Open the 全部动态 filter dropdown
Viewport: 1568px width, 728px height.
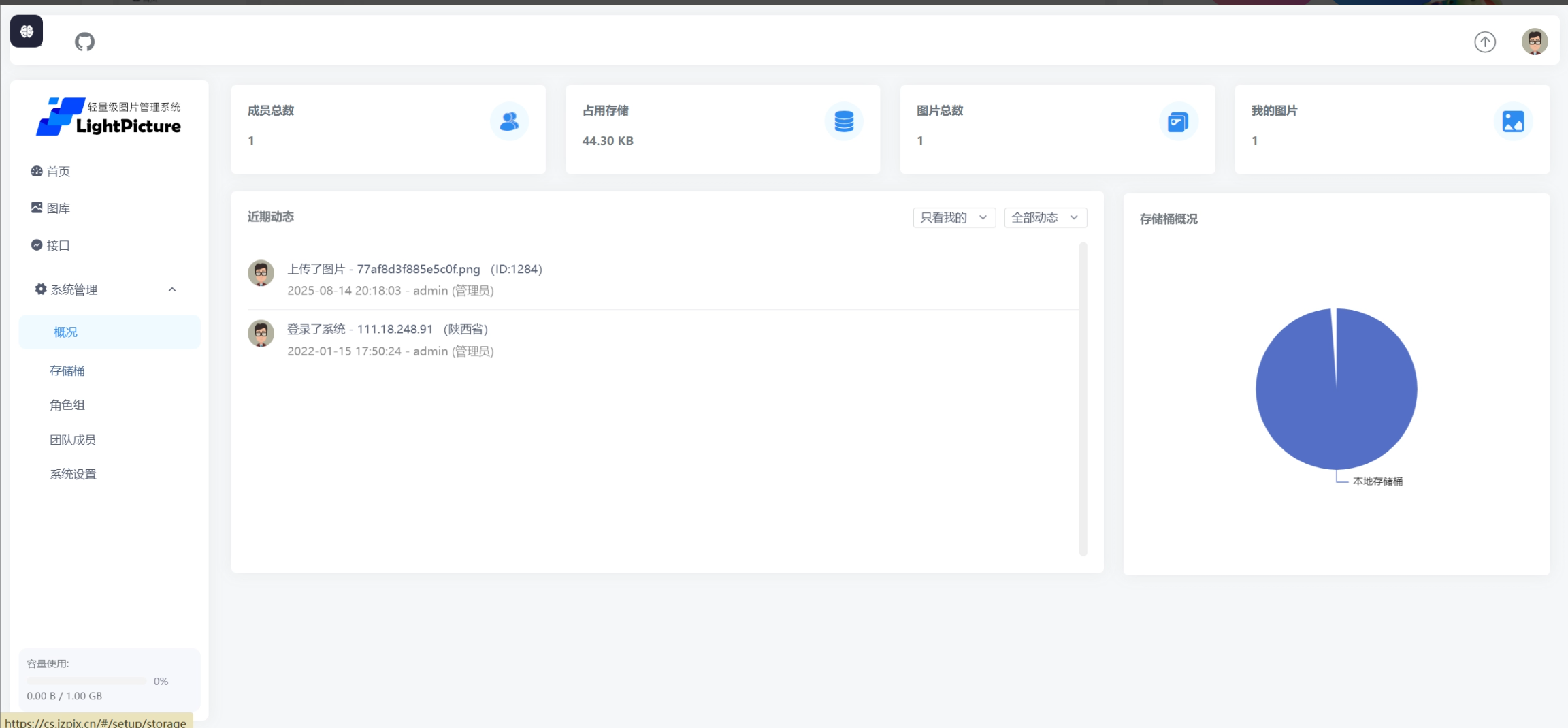click(x=1045, y=218)
